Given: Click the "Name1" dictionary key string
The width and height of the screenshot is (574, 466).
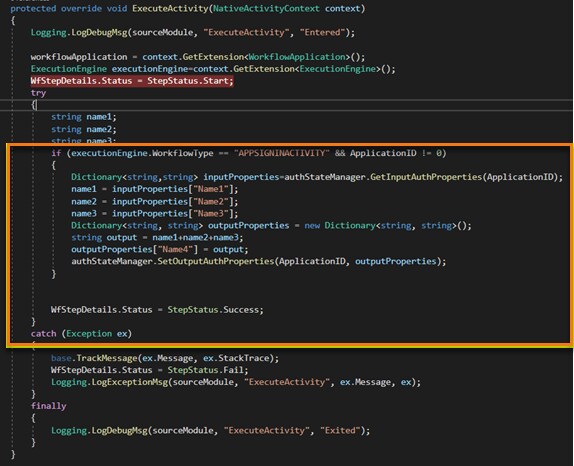Looking at the screenshot, I should (211, 189).
